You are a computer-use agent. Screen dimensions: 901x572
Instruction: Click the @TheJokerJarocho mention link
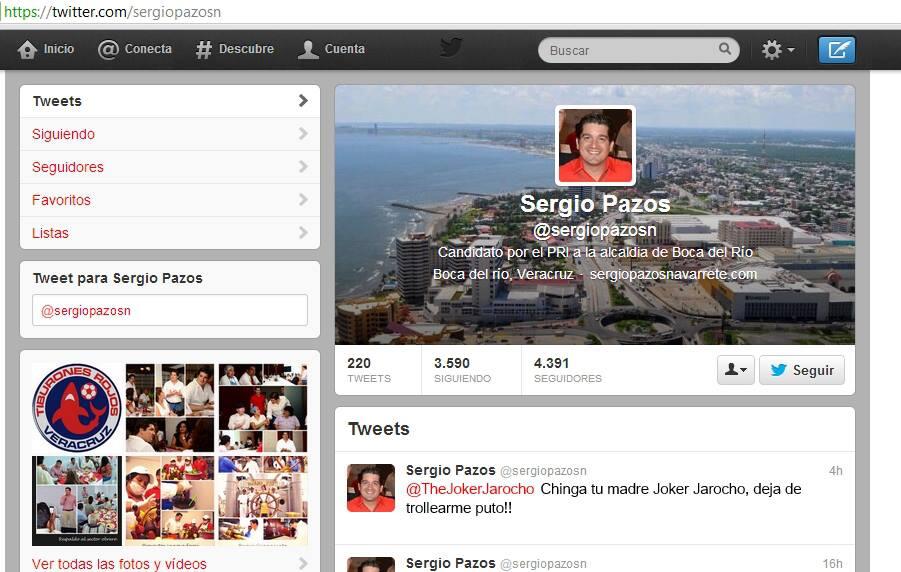point(470,489)
